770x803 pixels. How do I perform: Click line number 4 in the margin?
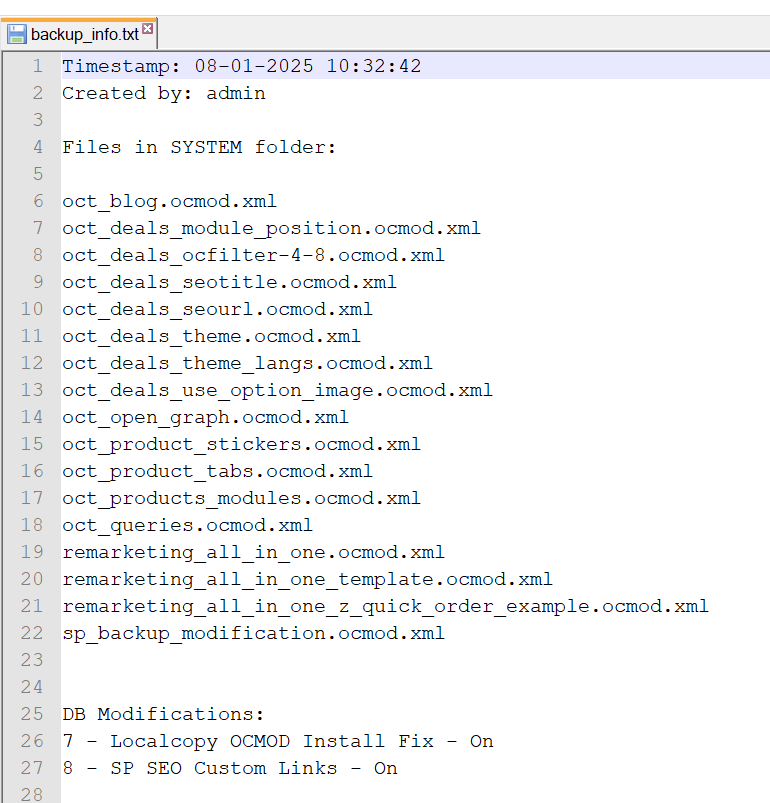tap(37, 147)
